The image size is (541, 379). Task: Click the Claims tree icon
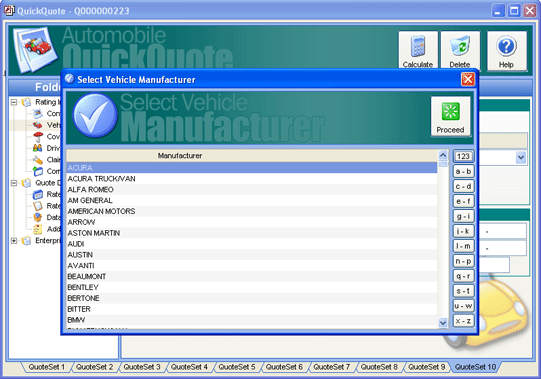[x=38, y=159]
